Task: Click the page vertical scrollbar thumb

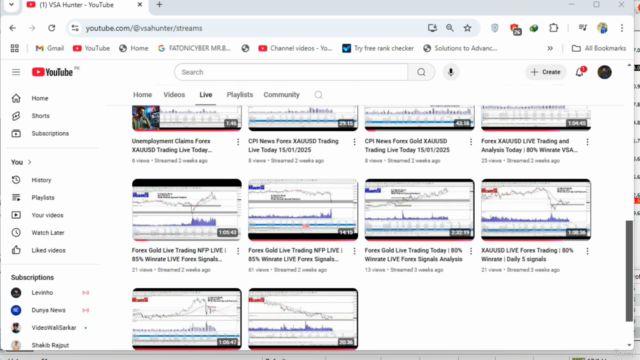Action: 629,271
